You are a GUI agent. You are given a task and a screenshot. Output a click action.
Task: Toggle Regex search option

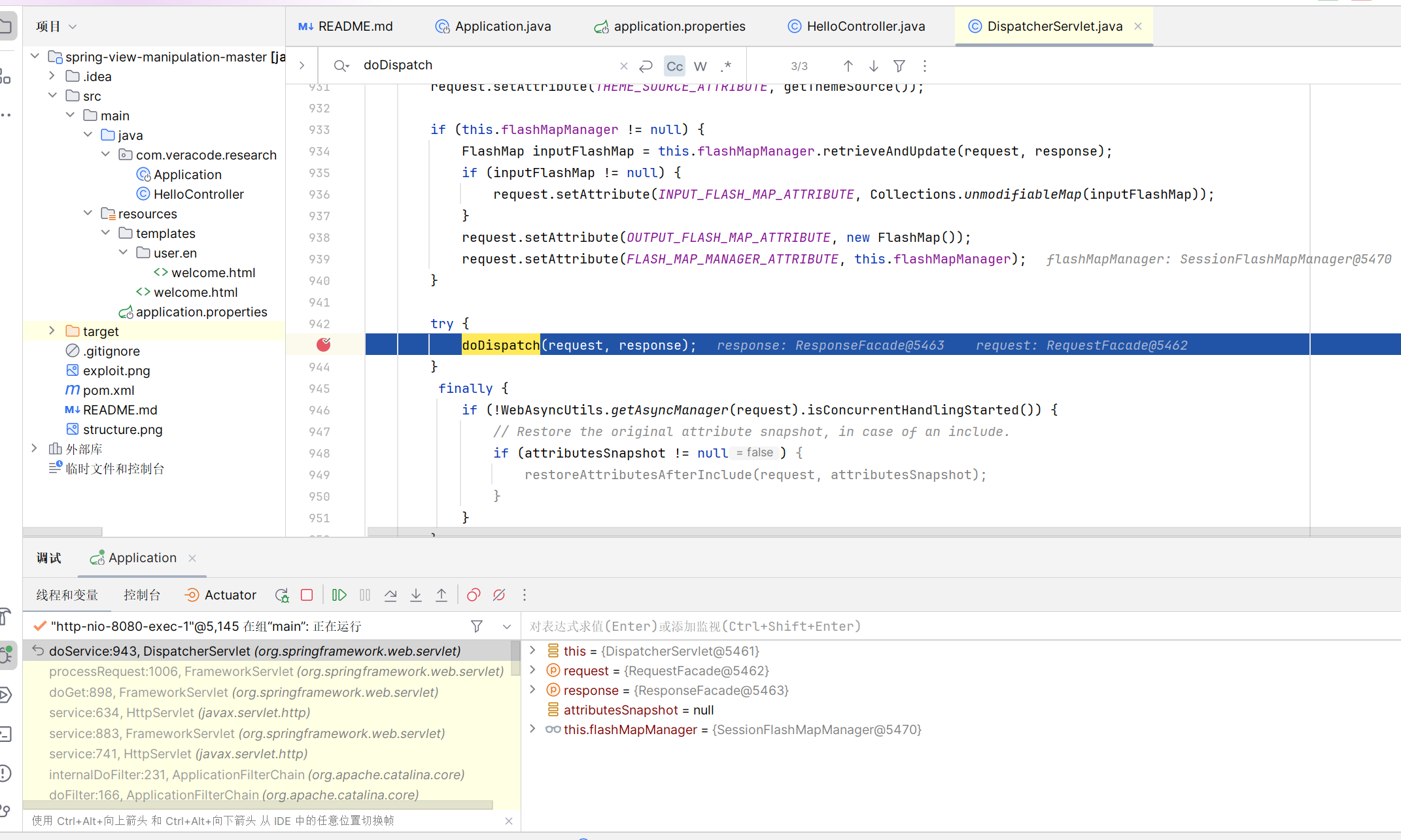click(x=726, y=66)
